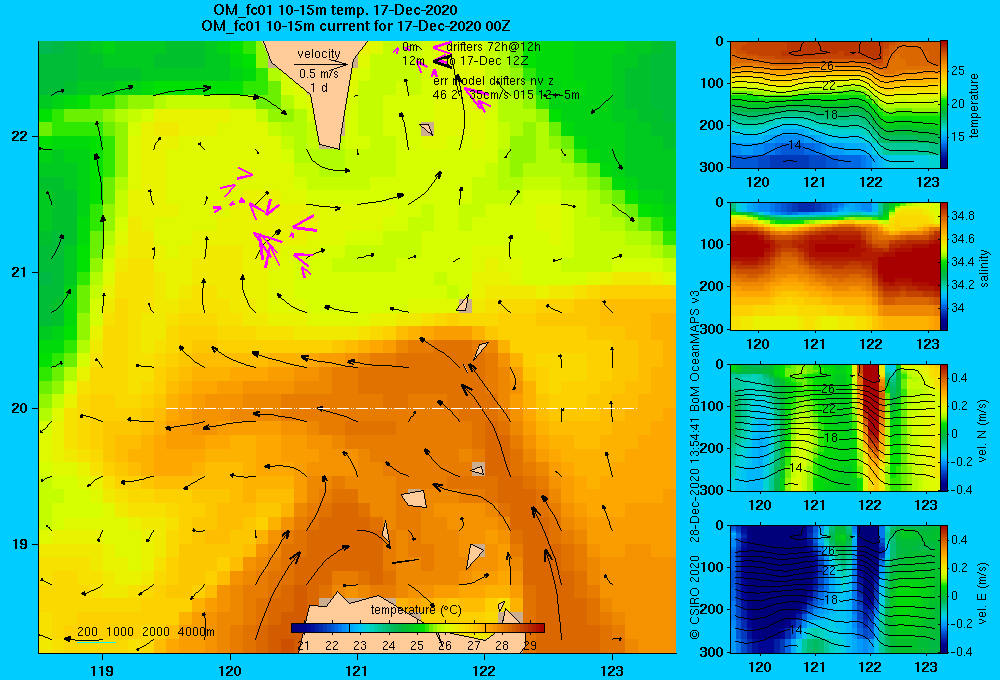Click the title 'OM_fc01 10-15m temp. 17-Dec-2020'
Image resolution: width=1000 pixels, height=680 pixels.
(x=335, y=10)
